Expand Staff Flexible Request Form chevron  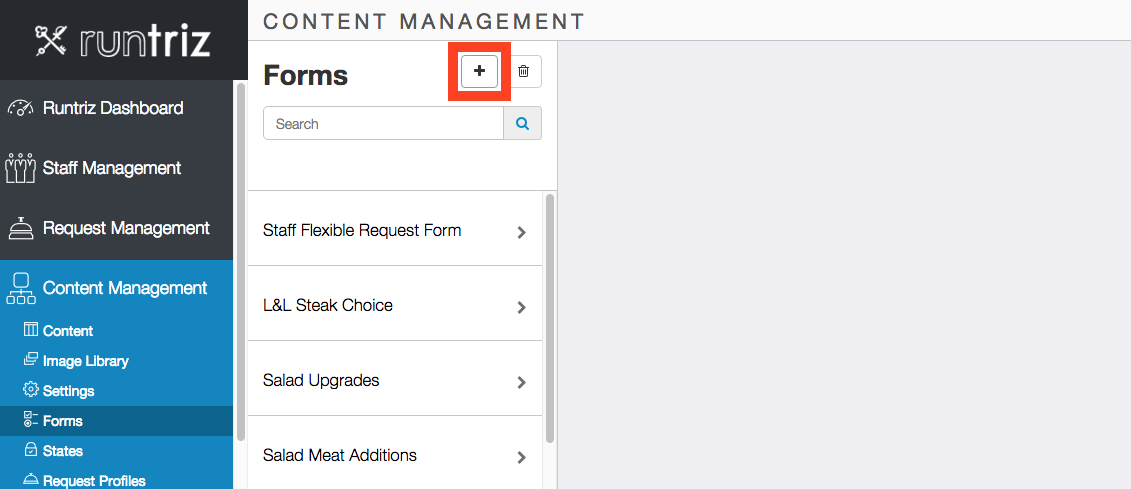tap(522, 232)
